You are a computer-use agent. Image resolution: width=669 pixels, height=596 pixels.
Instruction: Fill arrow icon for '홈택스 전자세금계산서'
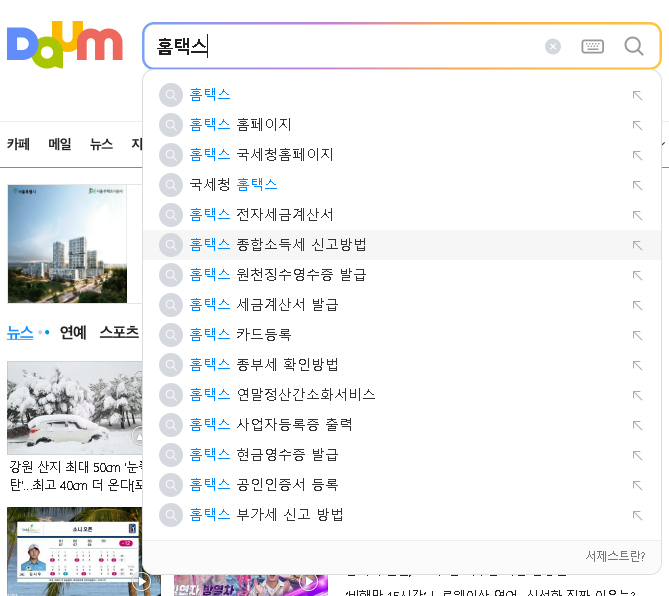coord(637,215)
